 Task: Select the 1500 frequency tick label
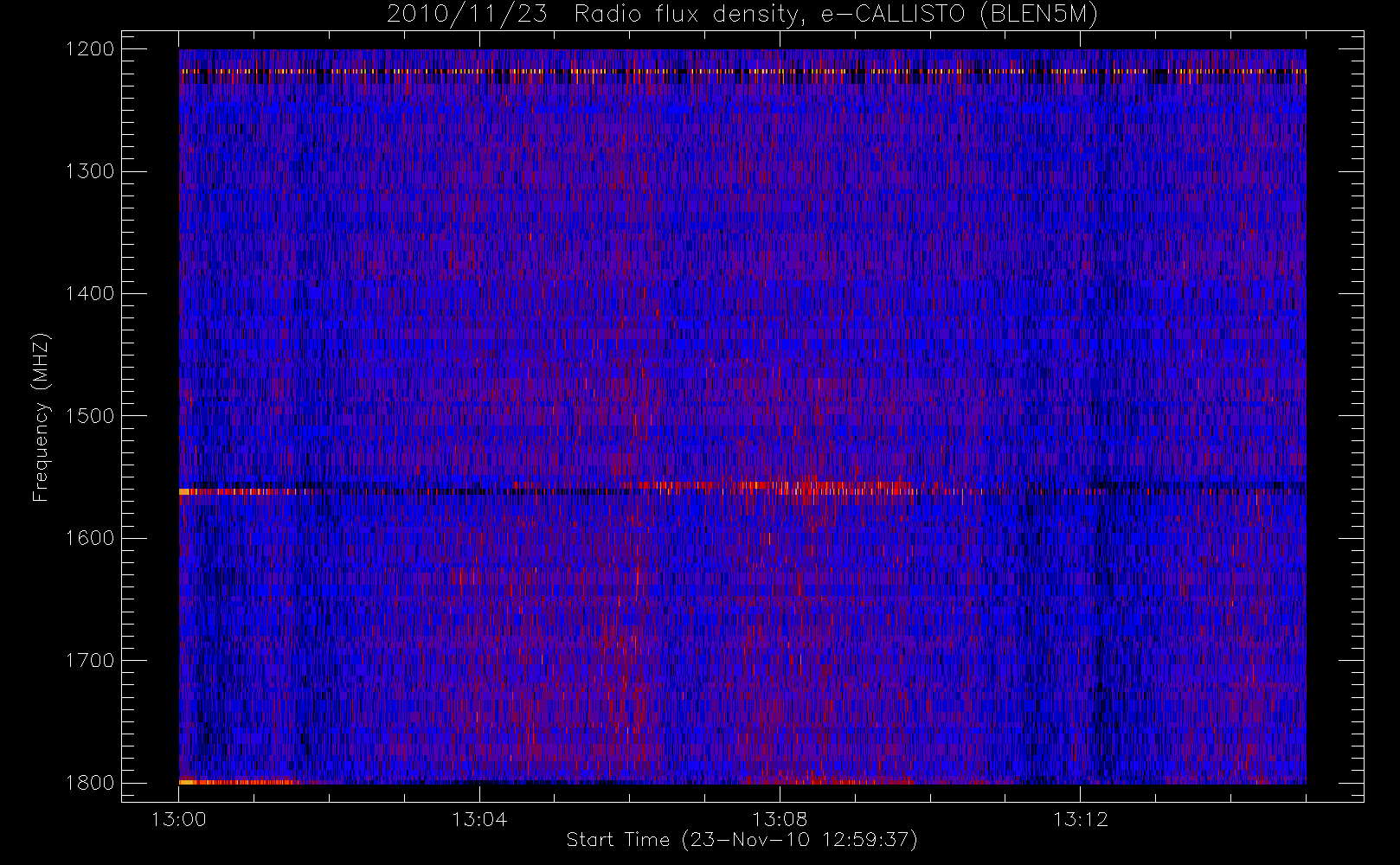point(90,416)
